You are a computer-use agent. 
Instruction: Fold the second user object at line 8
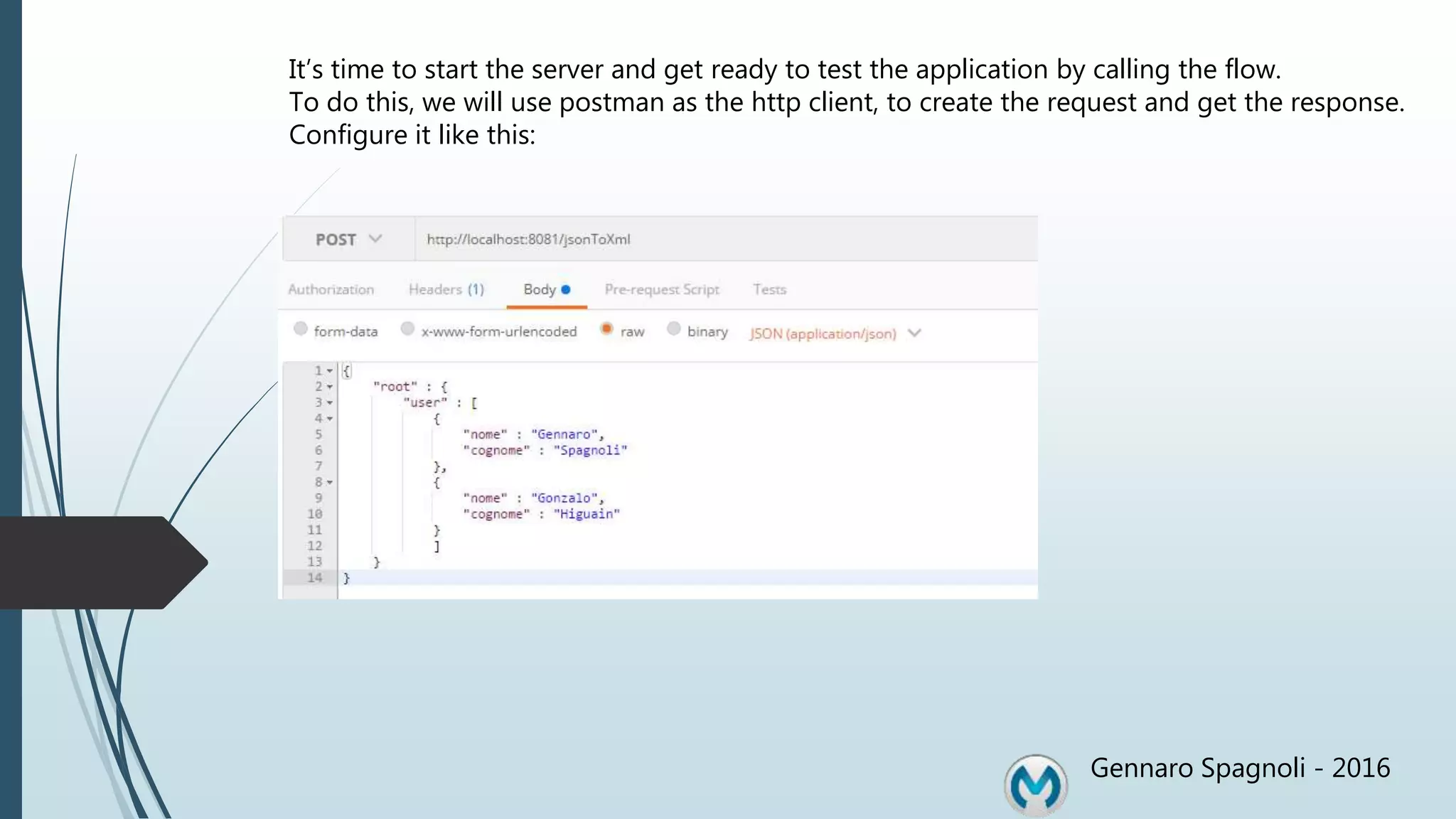click(330, 483)
